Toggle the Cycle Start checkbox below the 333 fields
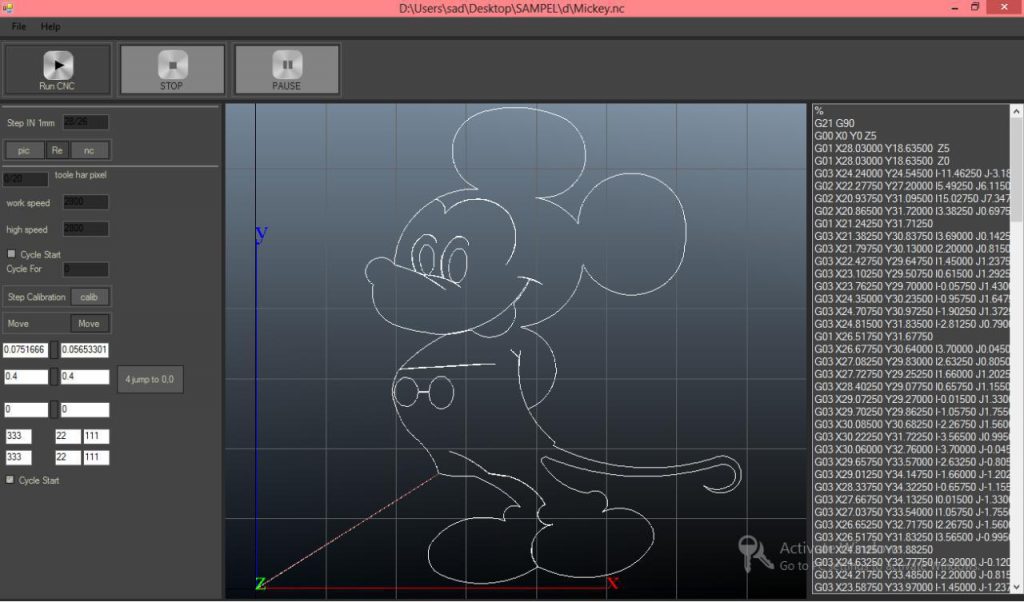The width and height of the screenshot is (1024, 602). tap(10, 480)
